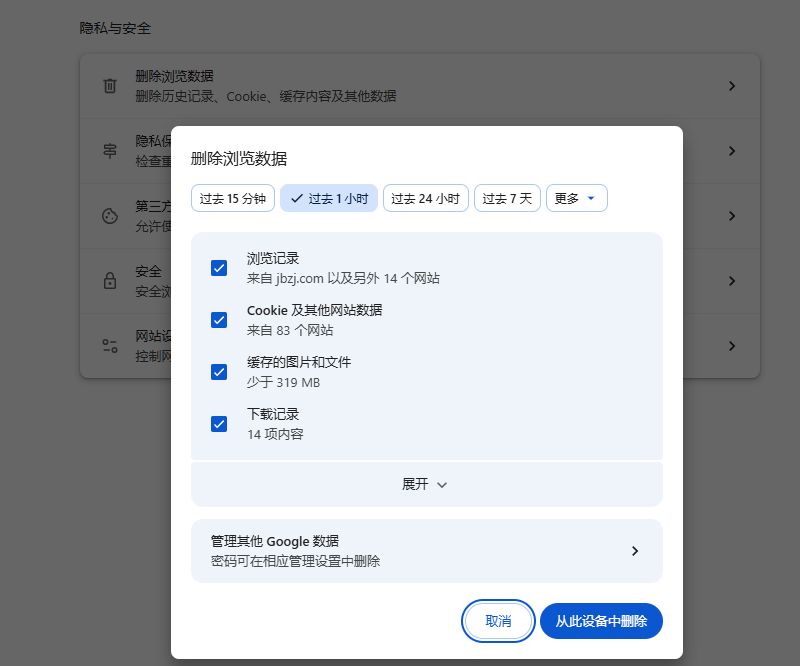
Task: Choose the 过去 24 小时 time range
Action: 426,198
